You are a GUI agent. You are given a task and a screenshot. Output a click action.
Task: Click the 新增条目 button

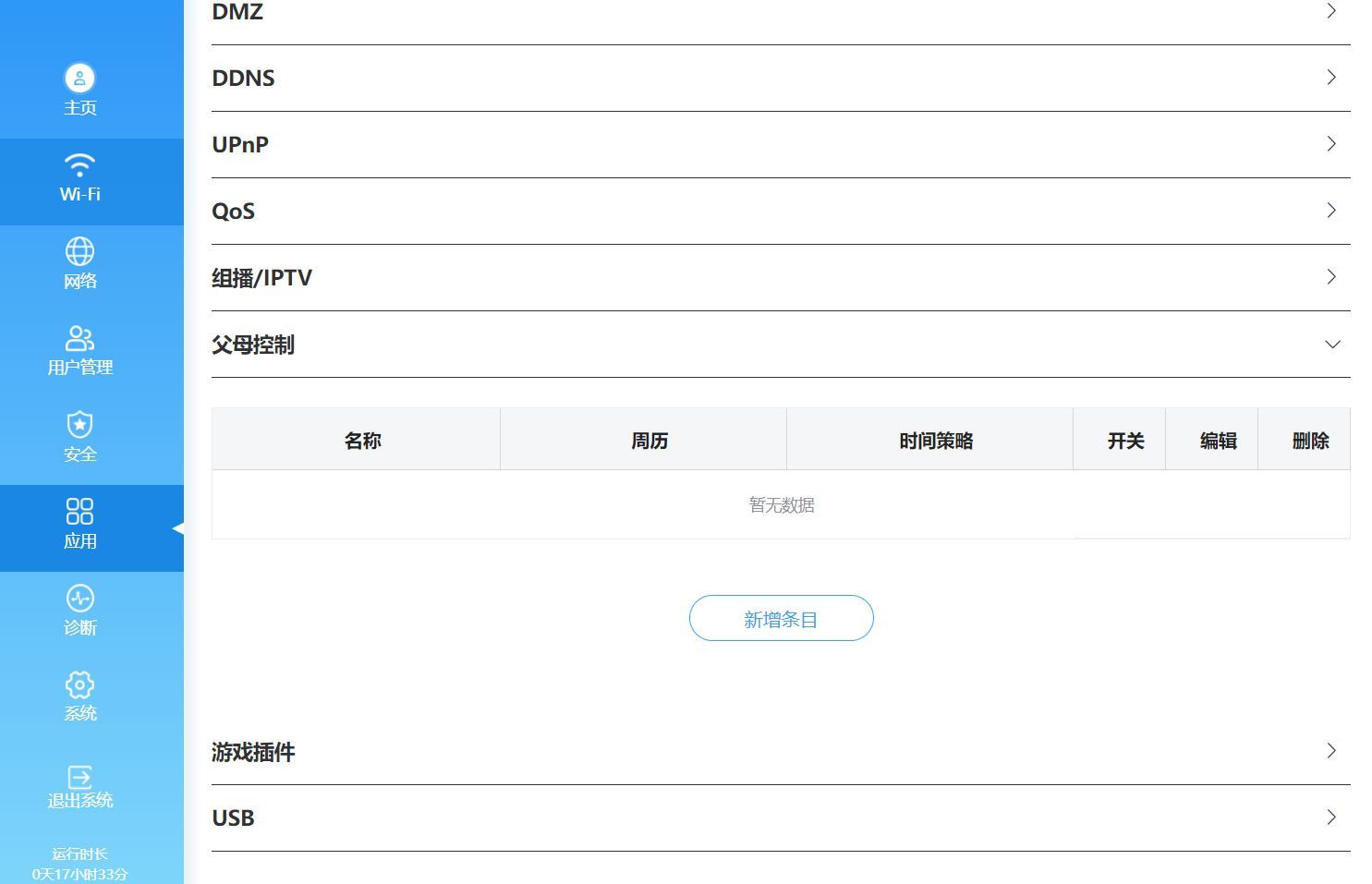(782, 619)
